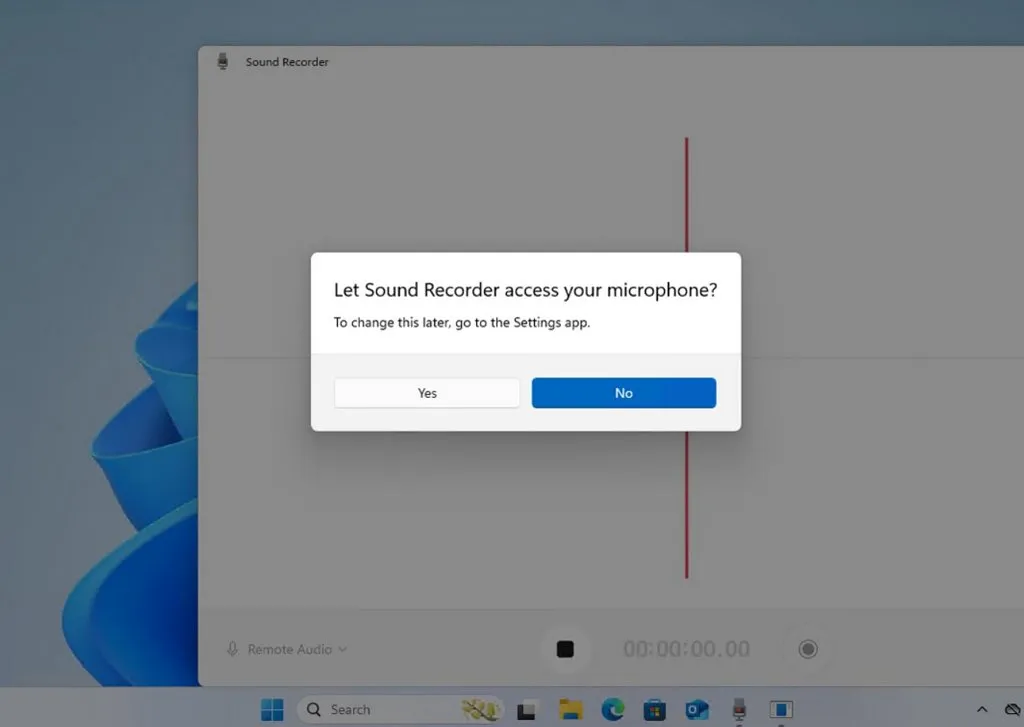Allow microphone access by clicking Yes
The height and width of the screenshot is (727, 1024).
click(x=426, y=393)
